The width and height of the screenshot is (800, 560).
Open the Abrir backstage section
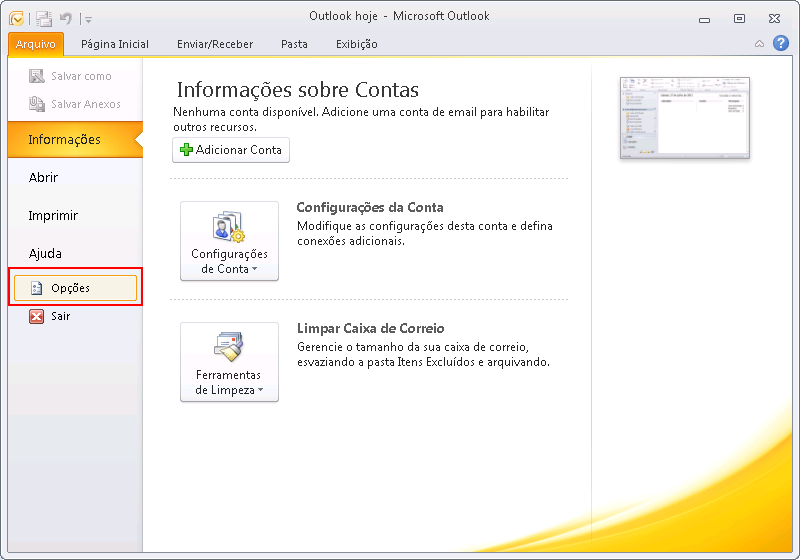point(43,177)
